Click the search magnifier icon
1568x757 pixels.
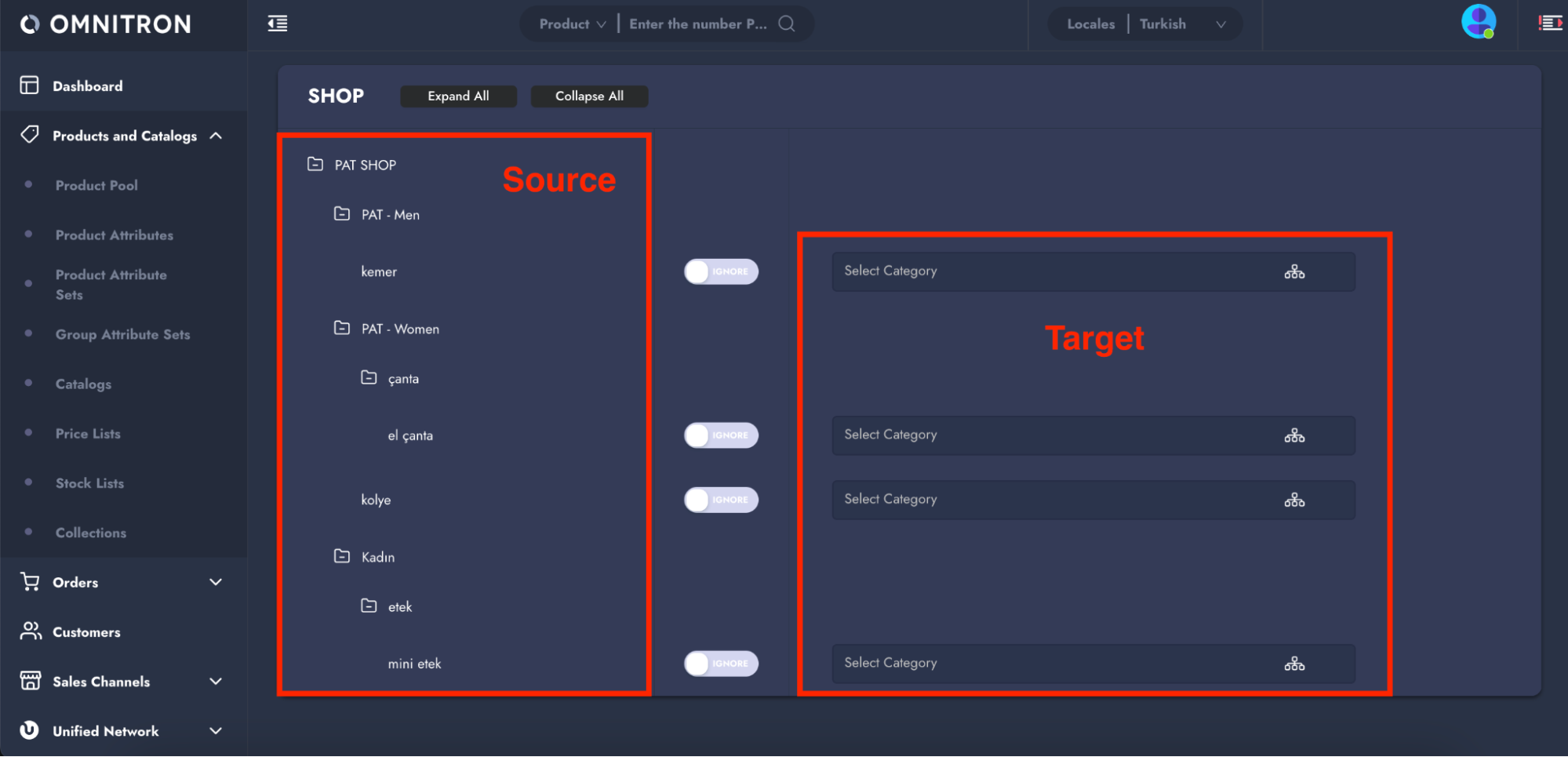786,24
